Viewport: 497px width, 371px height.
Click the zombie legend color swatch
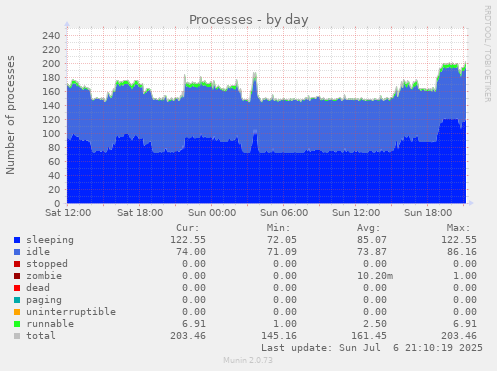17,276
